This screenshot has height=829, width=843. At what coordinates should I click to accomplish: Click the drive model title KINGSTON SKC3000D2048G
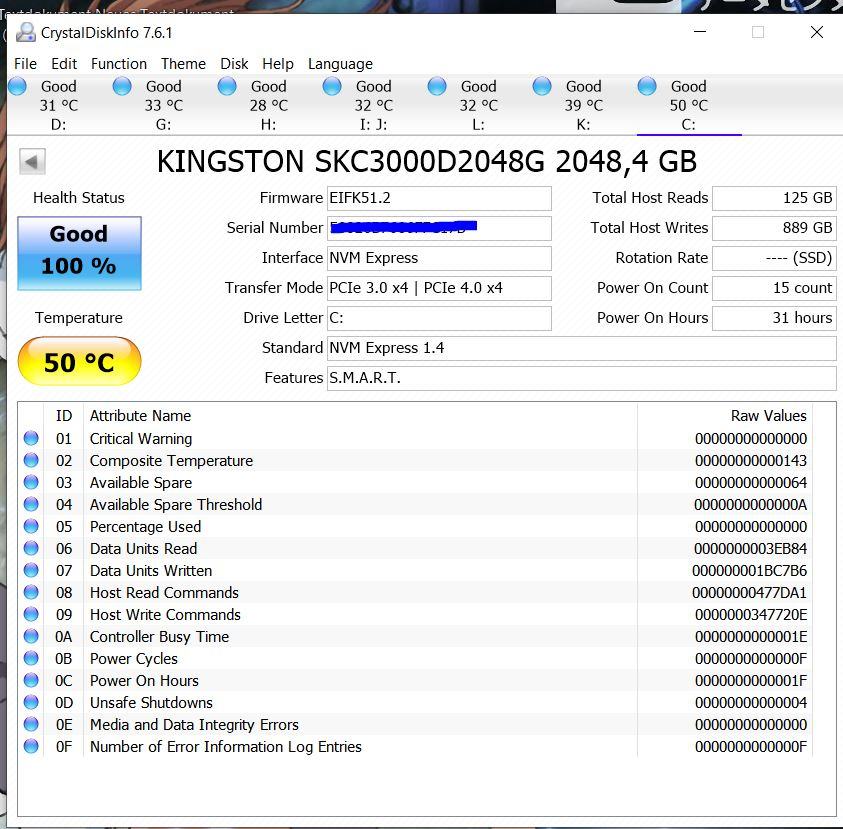[x=351, y=161]
